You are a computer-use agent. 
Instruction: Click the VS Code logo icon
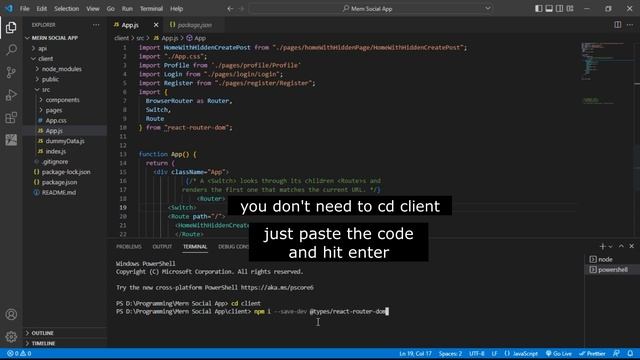point(9,8)
